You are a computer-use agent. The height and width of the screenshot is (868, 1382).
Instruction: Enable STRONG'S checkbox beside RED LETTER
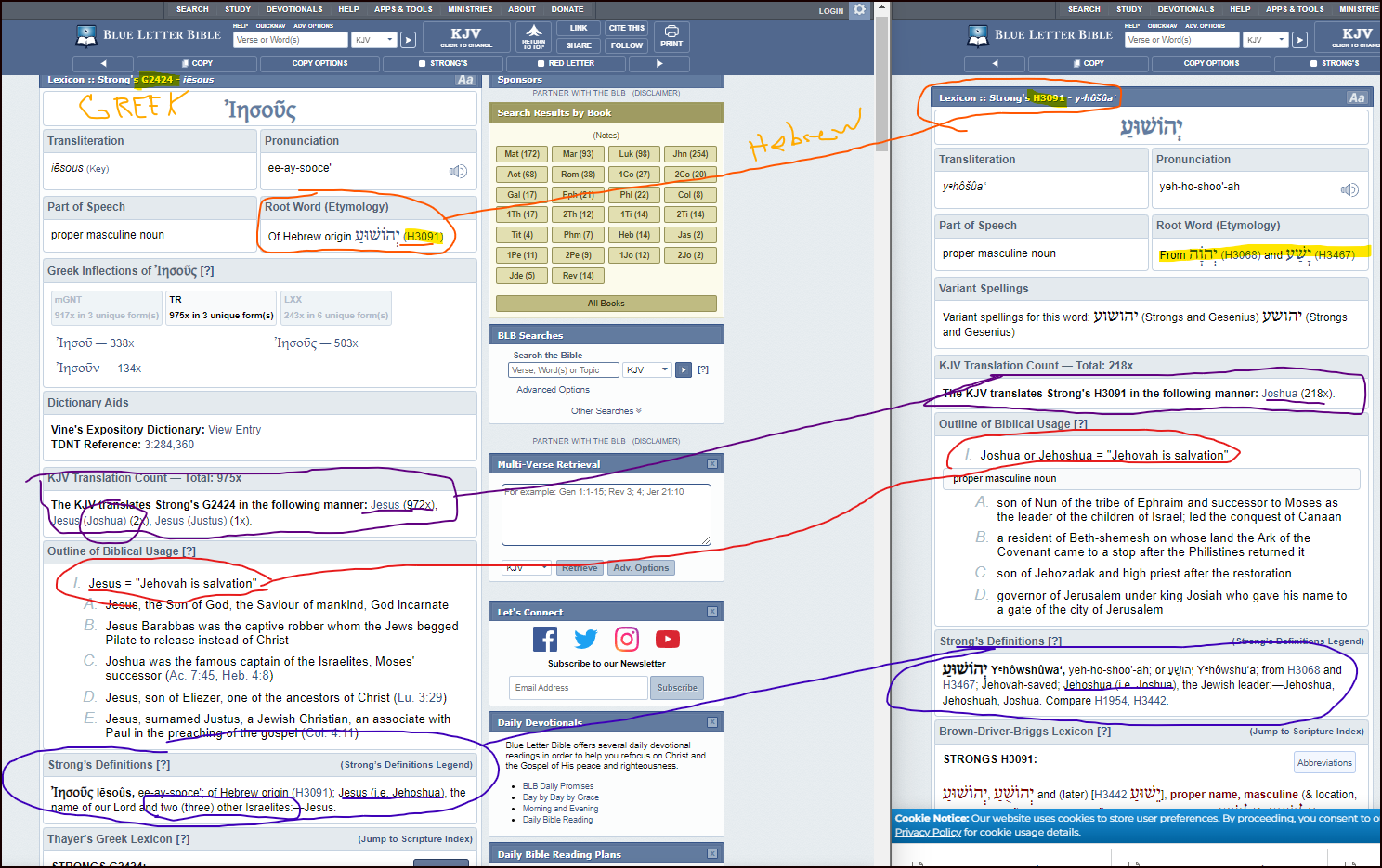tap(423, 63)
